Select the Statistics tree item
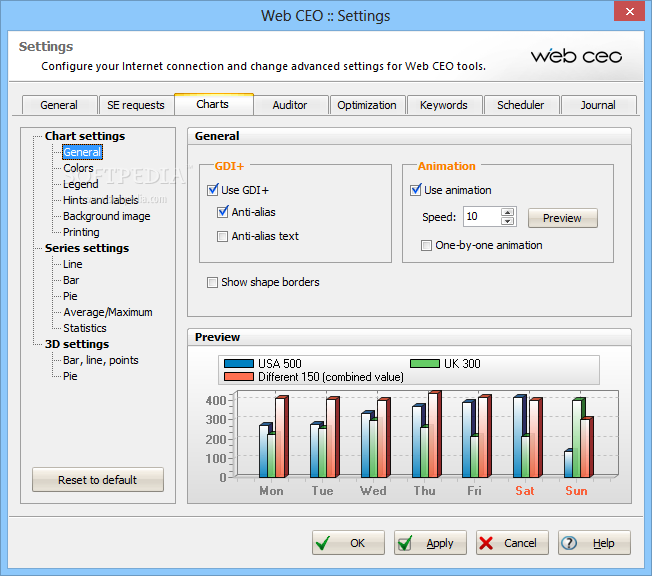 (x=85, y=328)
